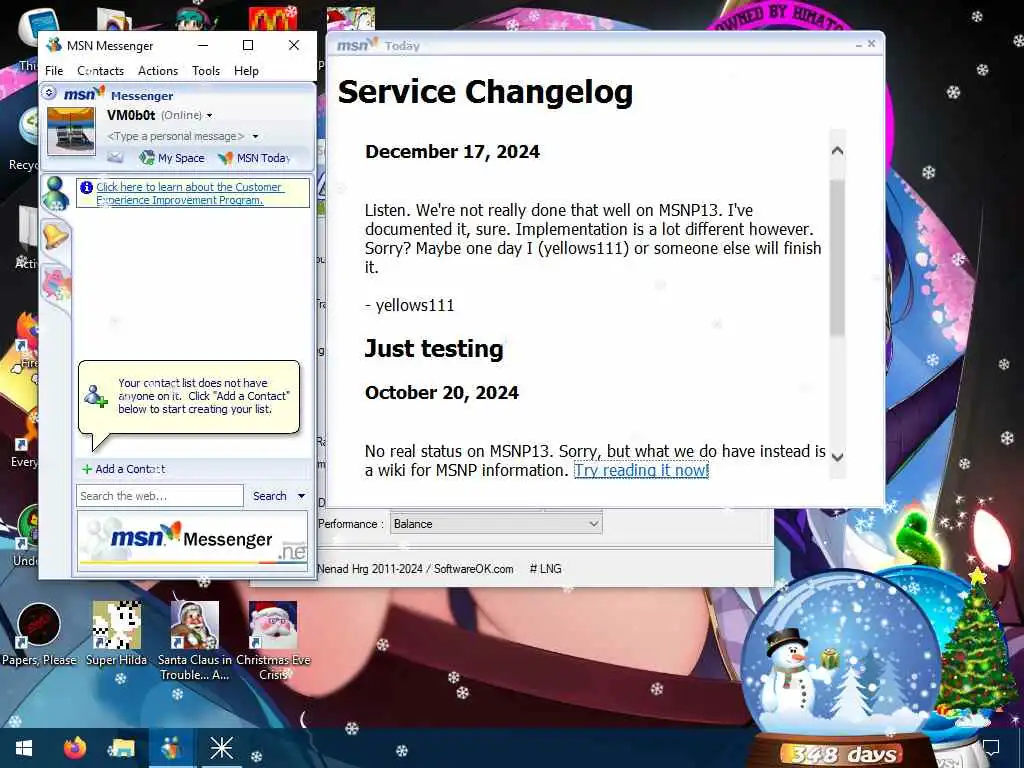Collapse the MSN Messenger header chevron

click(x=49, y=93)
